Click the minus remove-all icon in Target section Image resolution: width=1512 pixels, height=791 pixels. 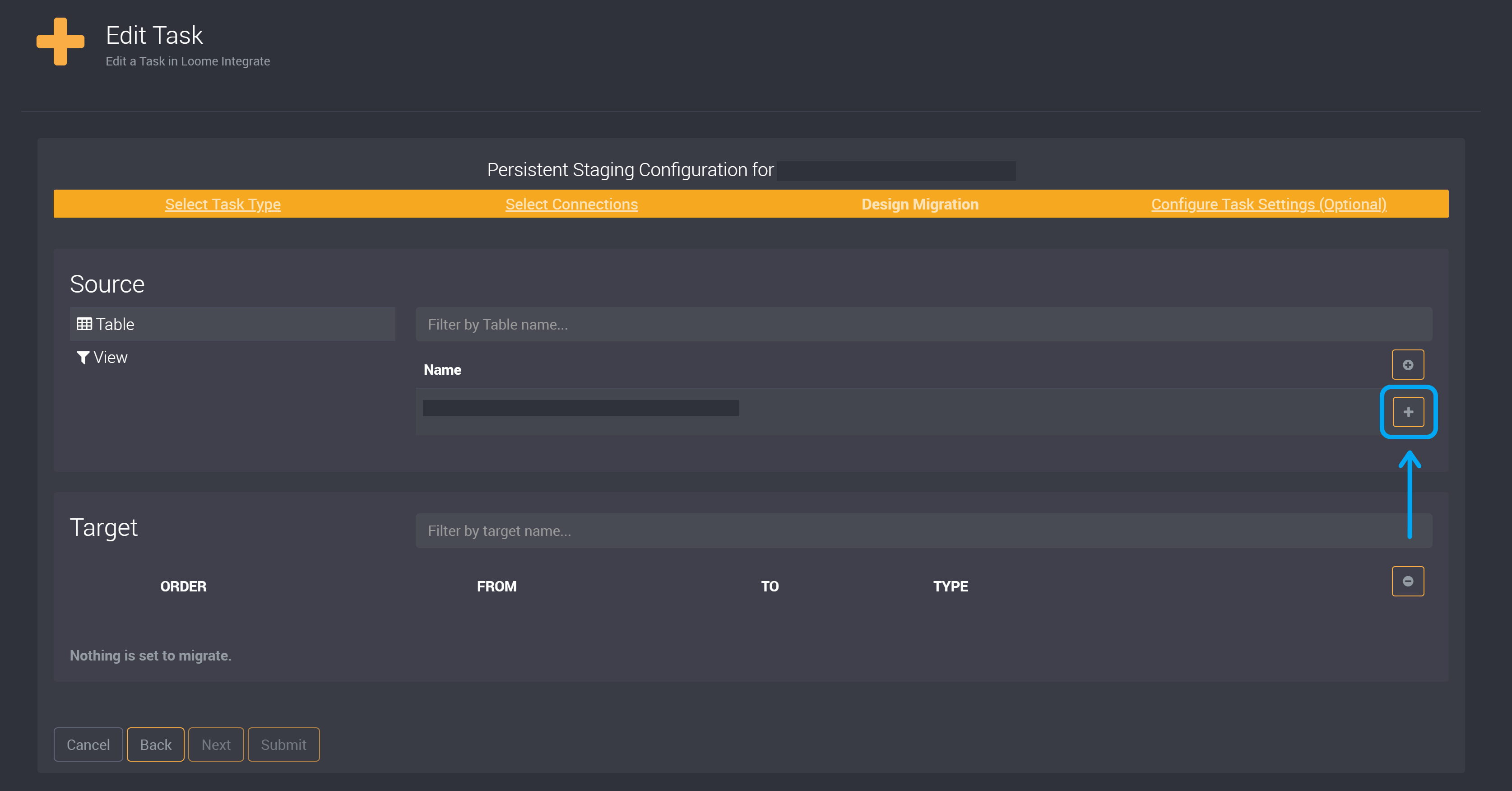1408,581
